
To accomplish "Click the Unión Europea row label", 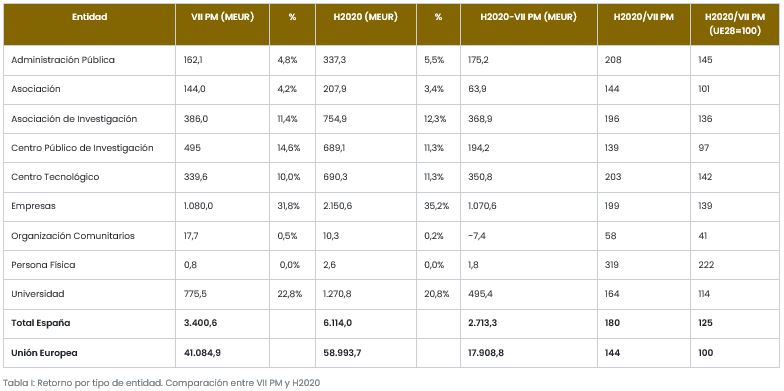I will click(x=44, y=353).
